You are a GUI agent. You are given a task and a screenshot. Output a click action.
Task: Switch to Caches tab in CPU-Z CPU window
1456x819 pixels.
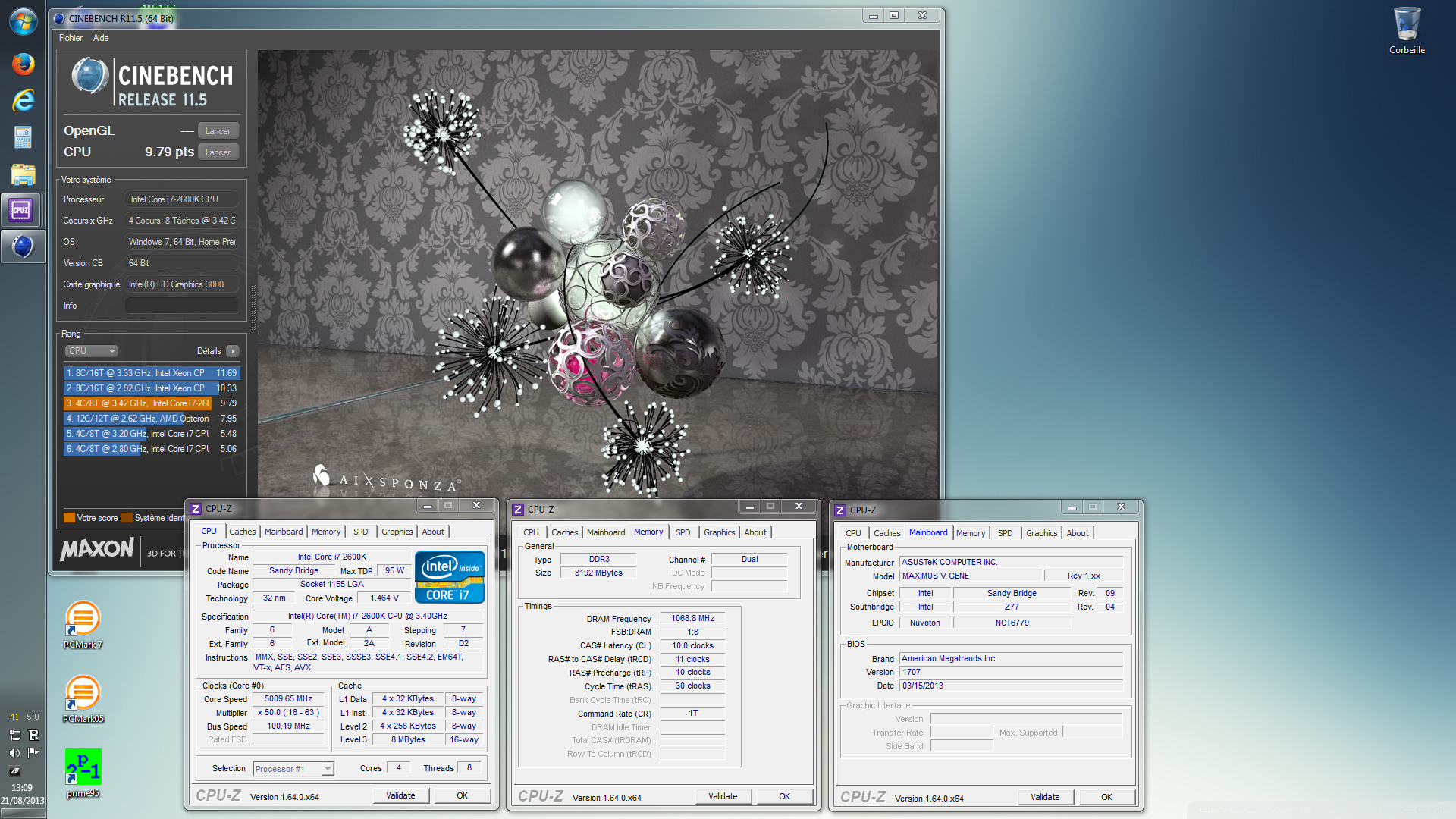click(243, 532)
